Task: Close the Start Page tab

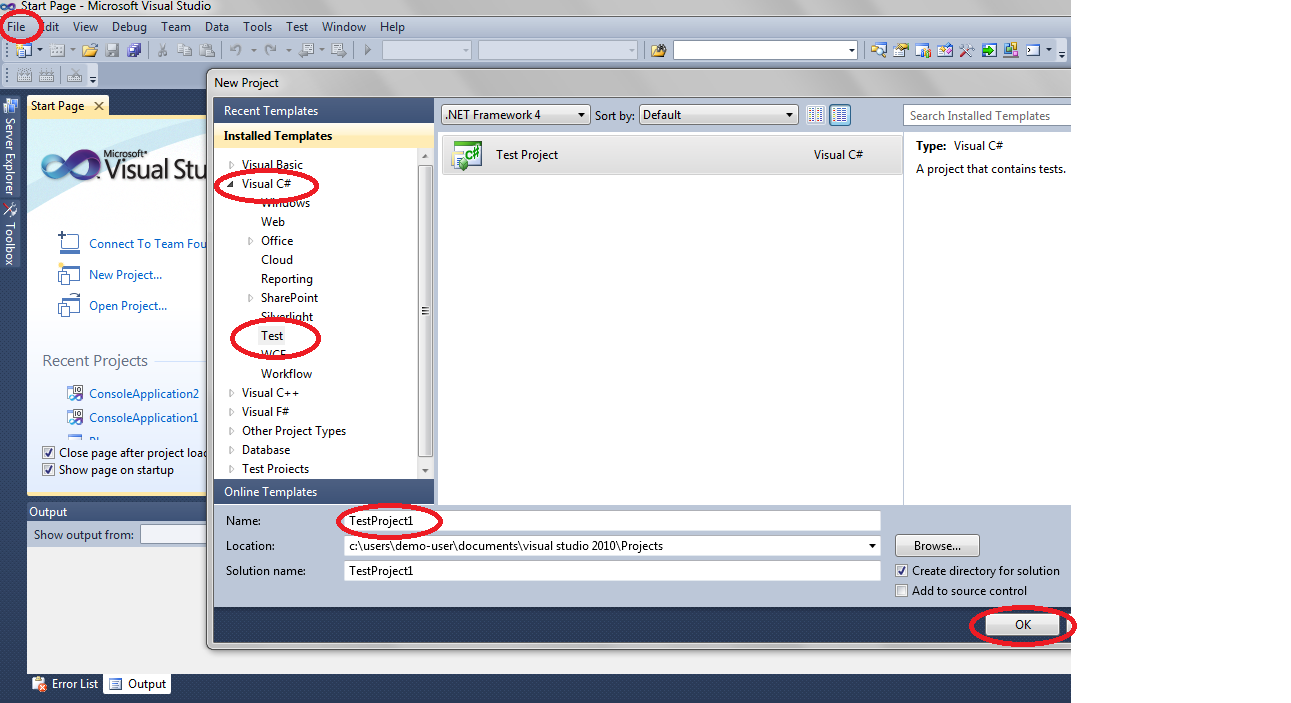Action: pos(98,106)
